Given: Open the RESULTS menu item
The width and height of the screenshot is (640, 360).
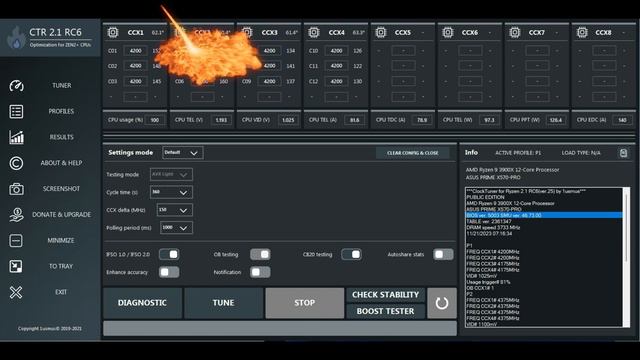Looking at the screenshot, I should [62, 137].
